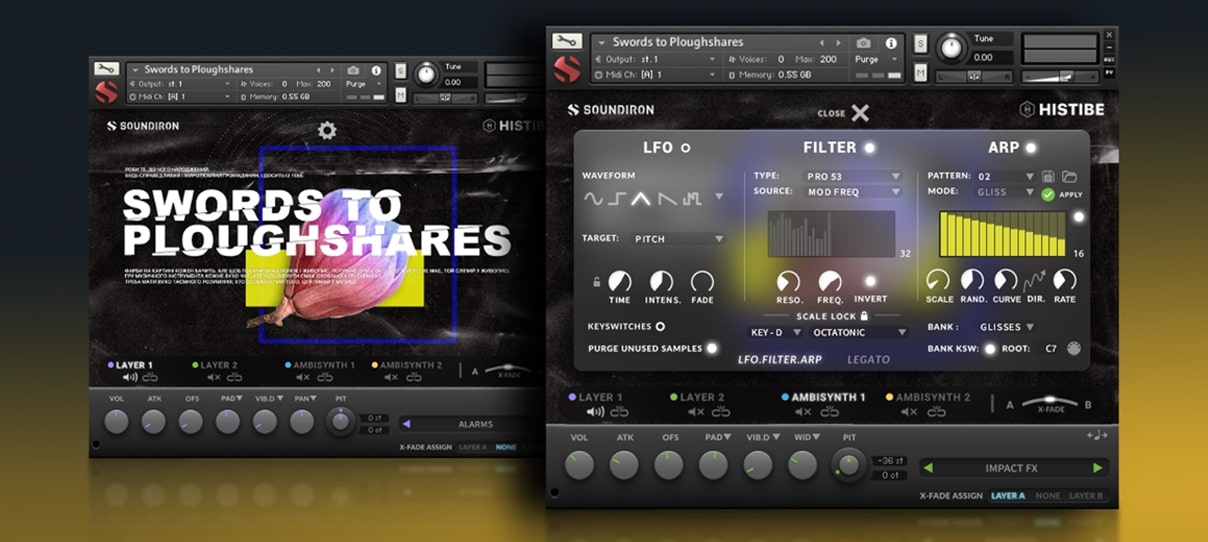
Task: Open the filter TYPE Pro 53 dropdown
Action: [x=854, y=176]
